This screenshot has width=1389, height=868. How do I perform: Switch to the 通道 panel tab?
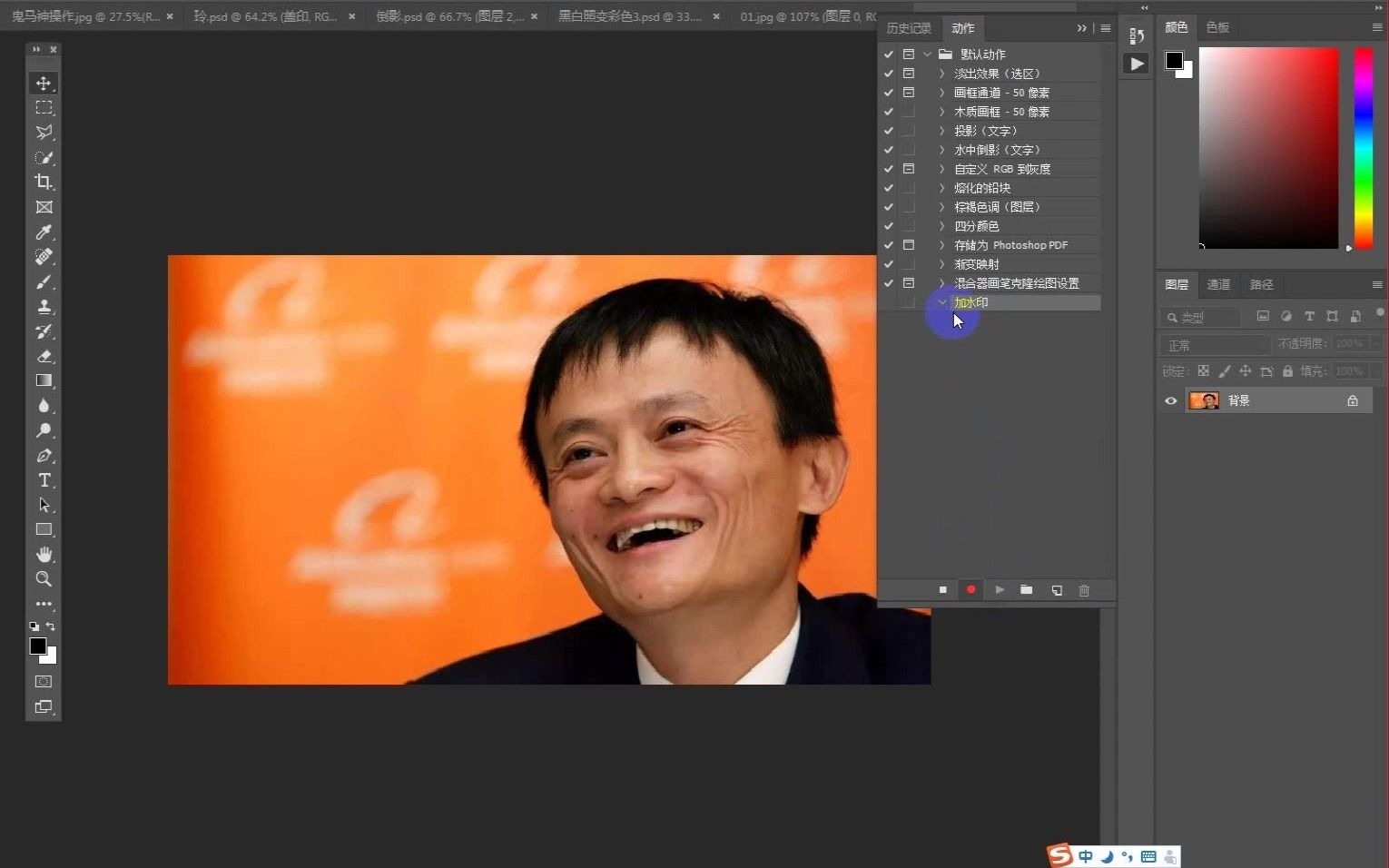tap(1218, 284)
